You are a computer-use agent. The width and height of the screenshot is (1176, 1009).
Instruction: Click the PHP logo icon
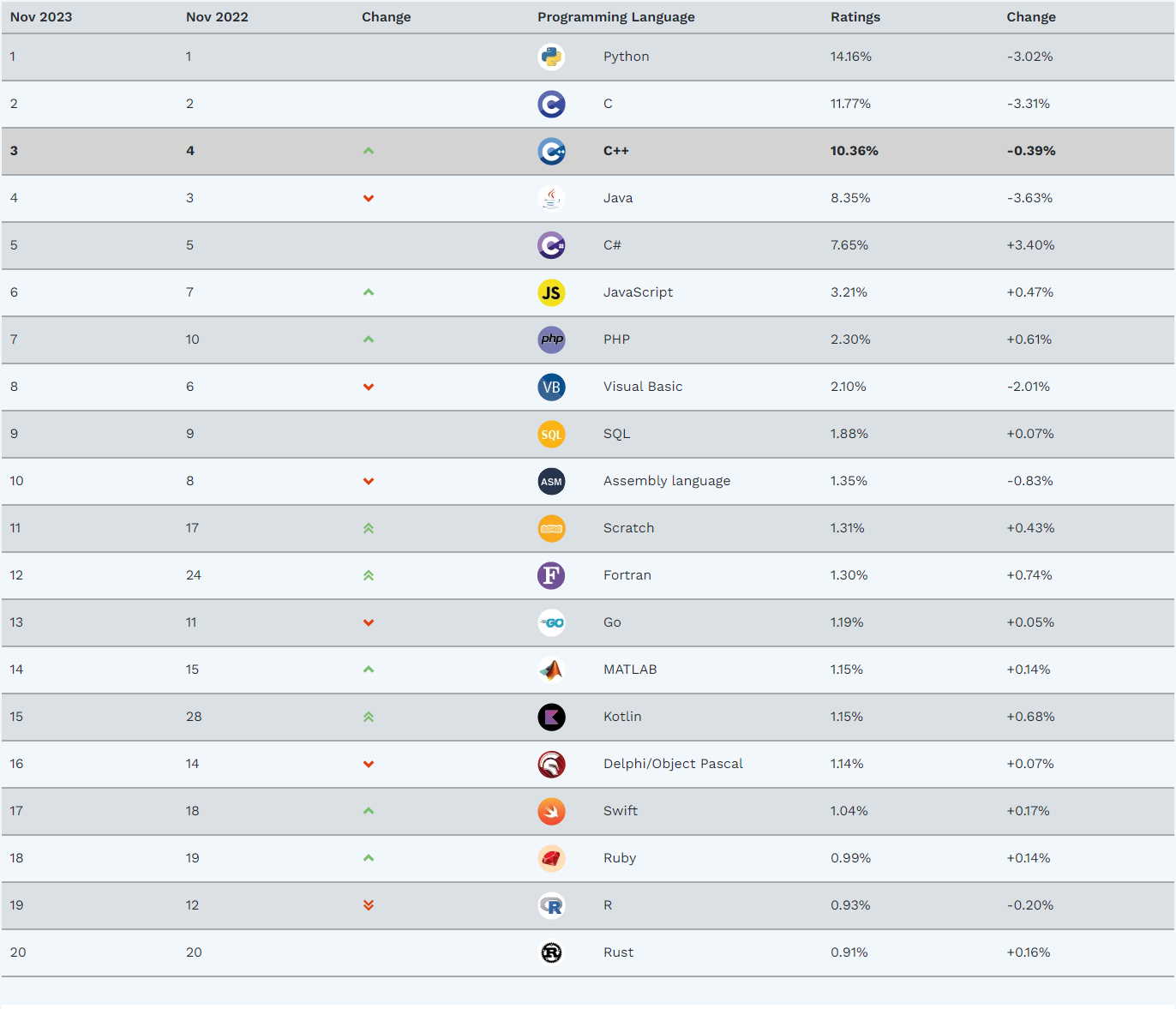pos(551,339)
